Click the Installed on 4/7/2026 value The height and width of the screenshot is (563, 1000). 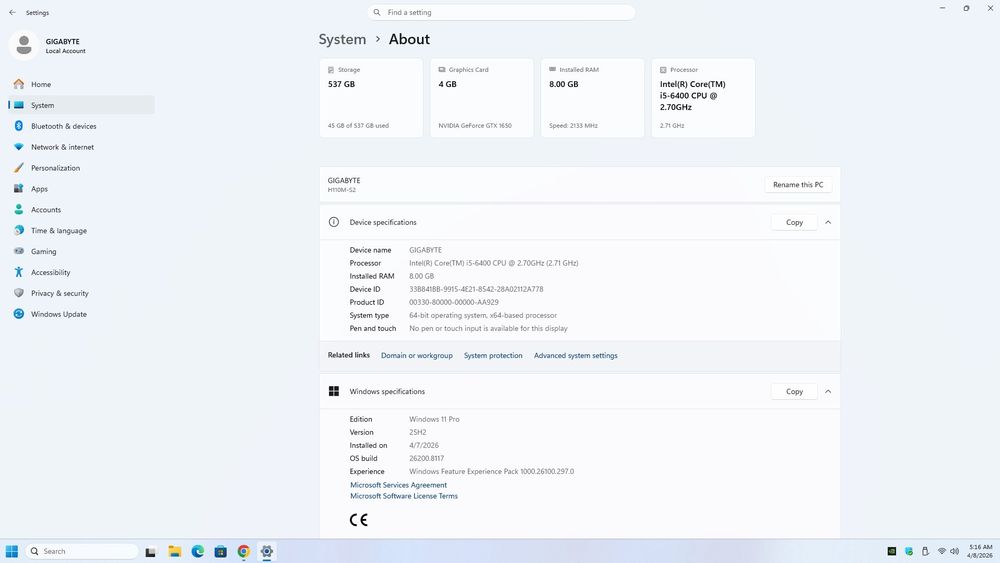pos(423,446)
